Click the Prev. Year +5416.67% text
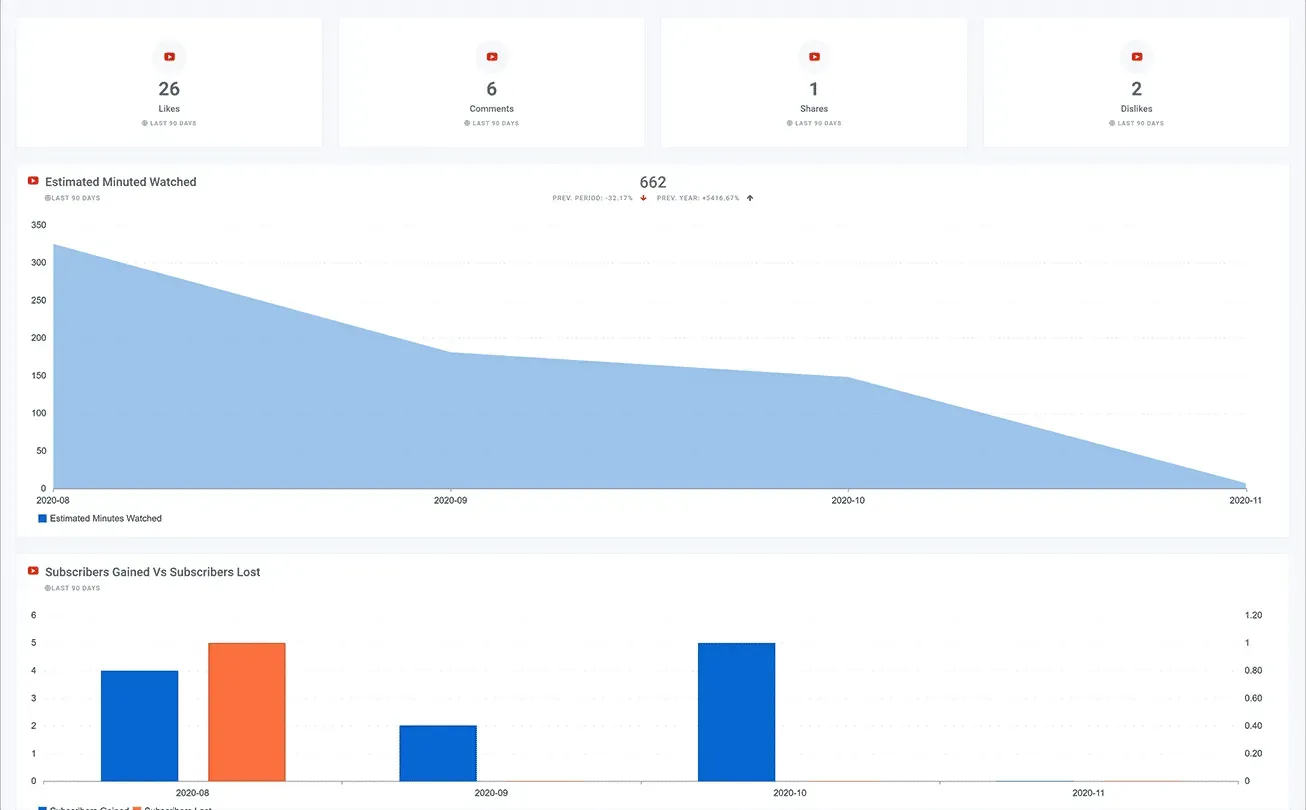Screen dimensions: 1306x810 [698, 198]
